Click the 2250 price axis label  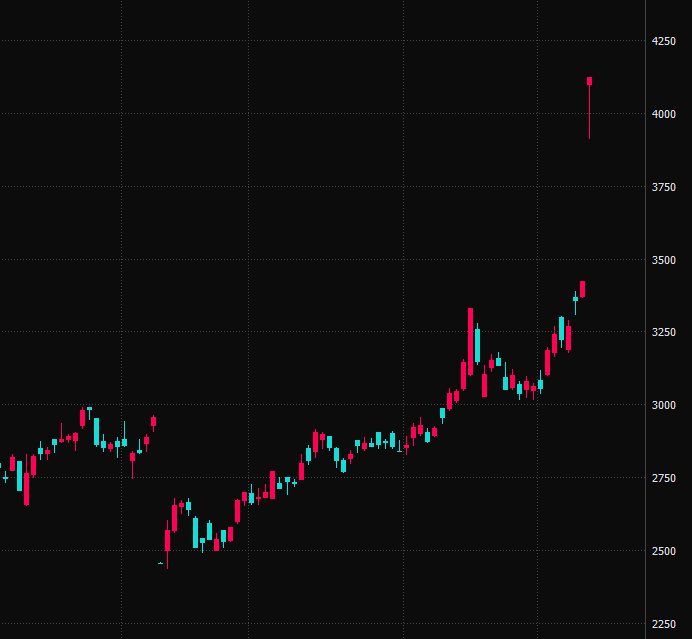663,624
